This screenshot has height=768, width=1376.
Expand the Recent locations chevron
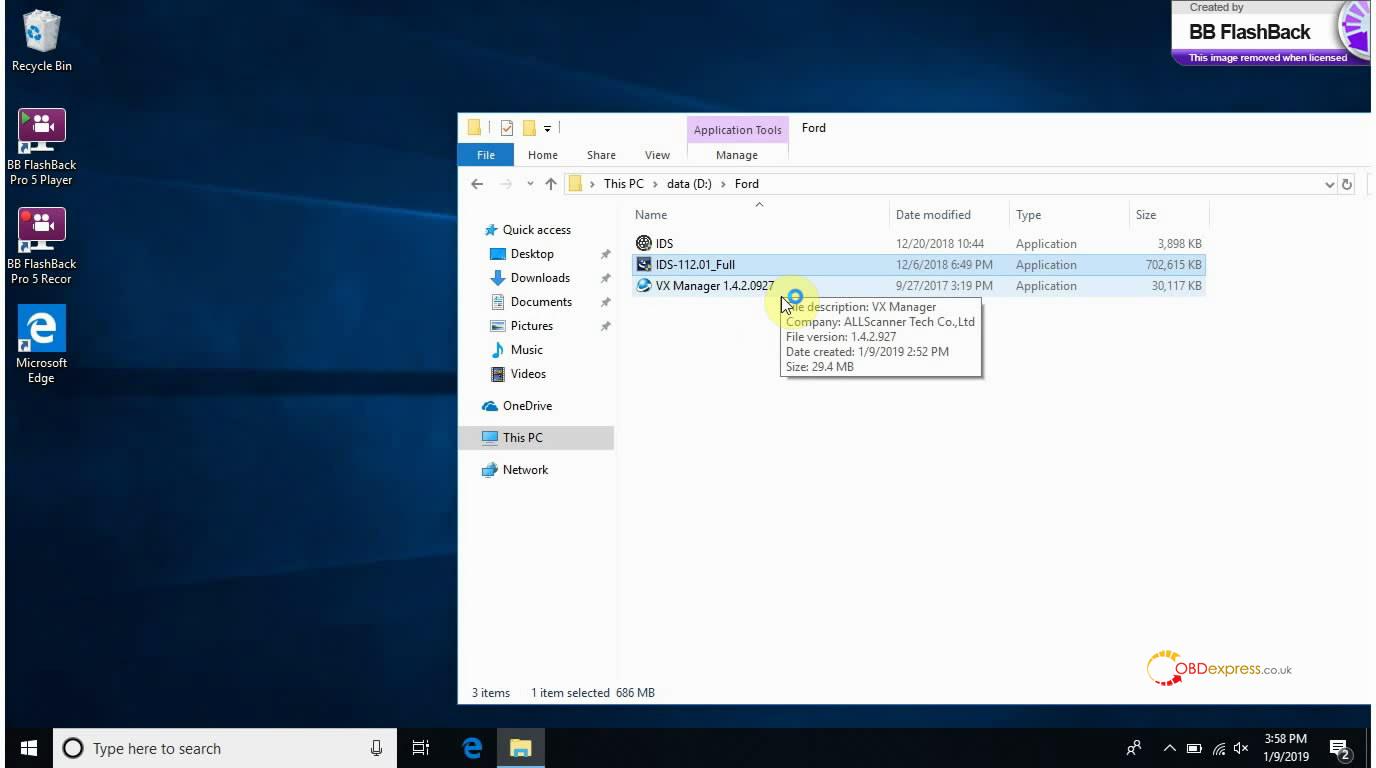[529, 184]
